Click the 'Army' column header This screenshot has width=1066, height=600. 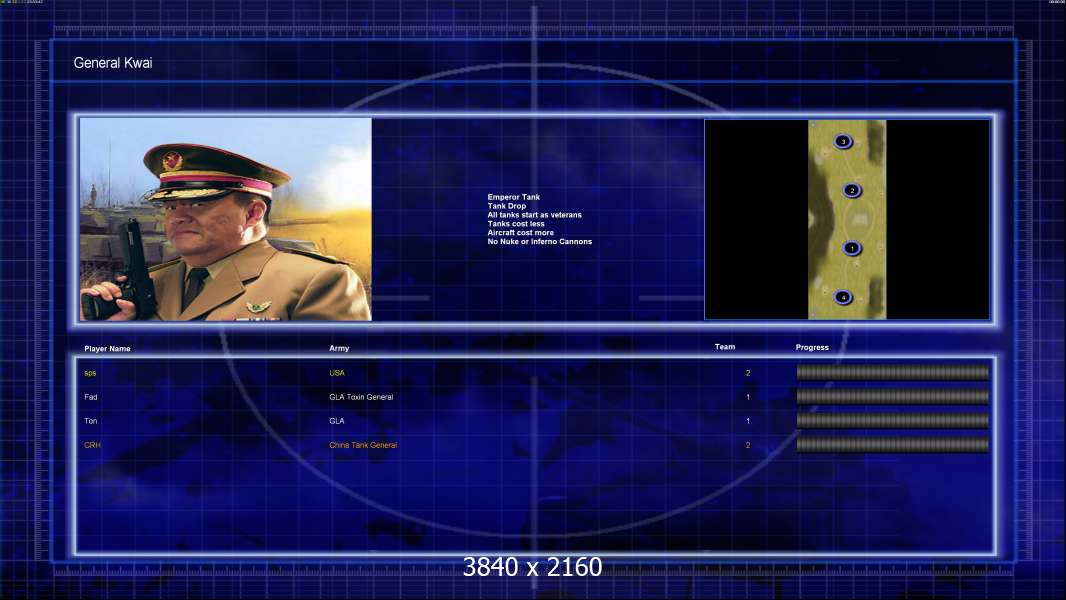tap(339, 348)
